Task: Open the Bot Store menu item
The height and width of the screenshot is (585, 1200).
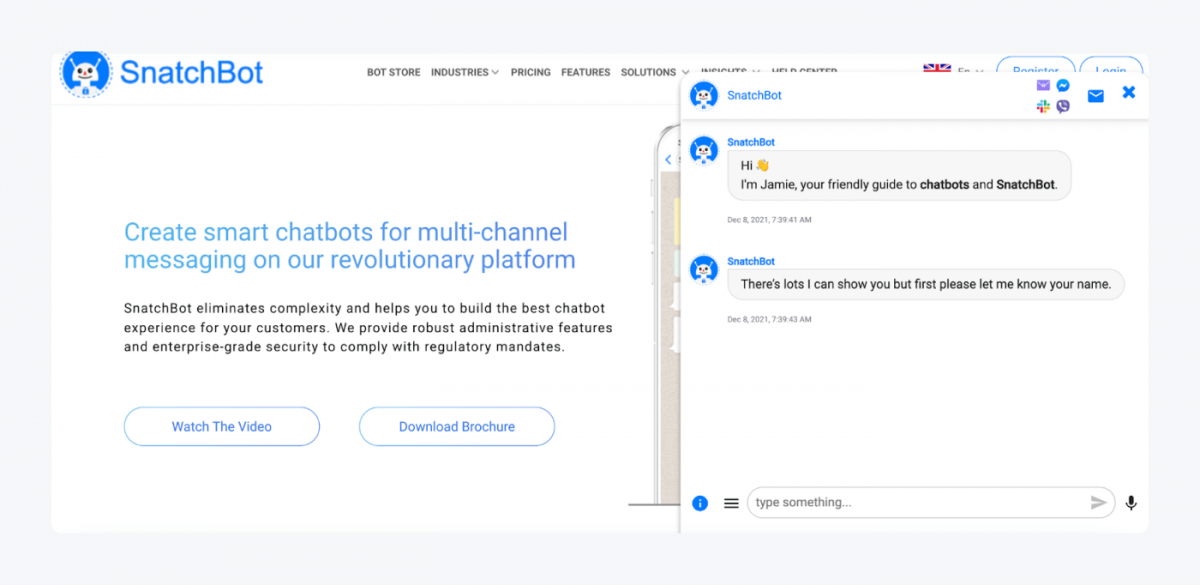Action: 394,72
